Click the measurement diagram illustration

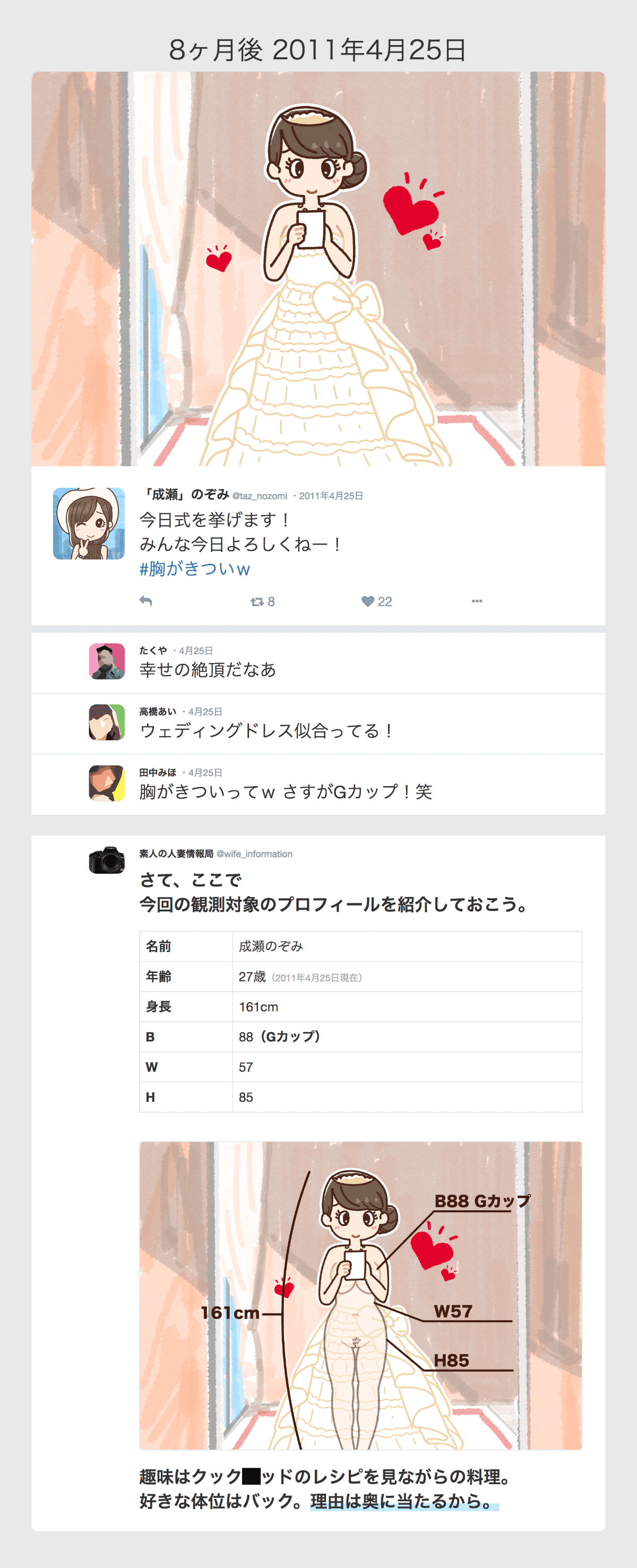360,1295
